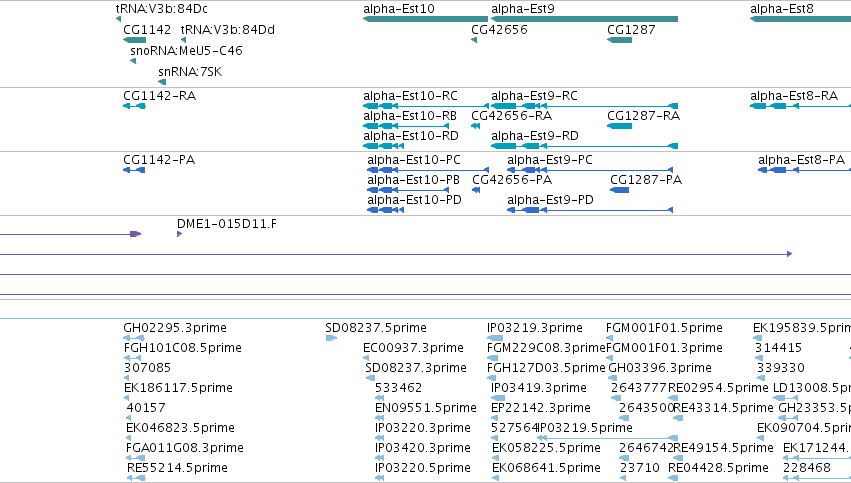Click the IP03219.5prime EST alignment line
The height and width of the screenshot is (483, 851).
pos(608,438)
